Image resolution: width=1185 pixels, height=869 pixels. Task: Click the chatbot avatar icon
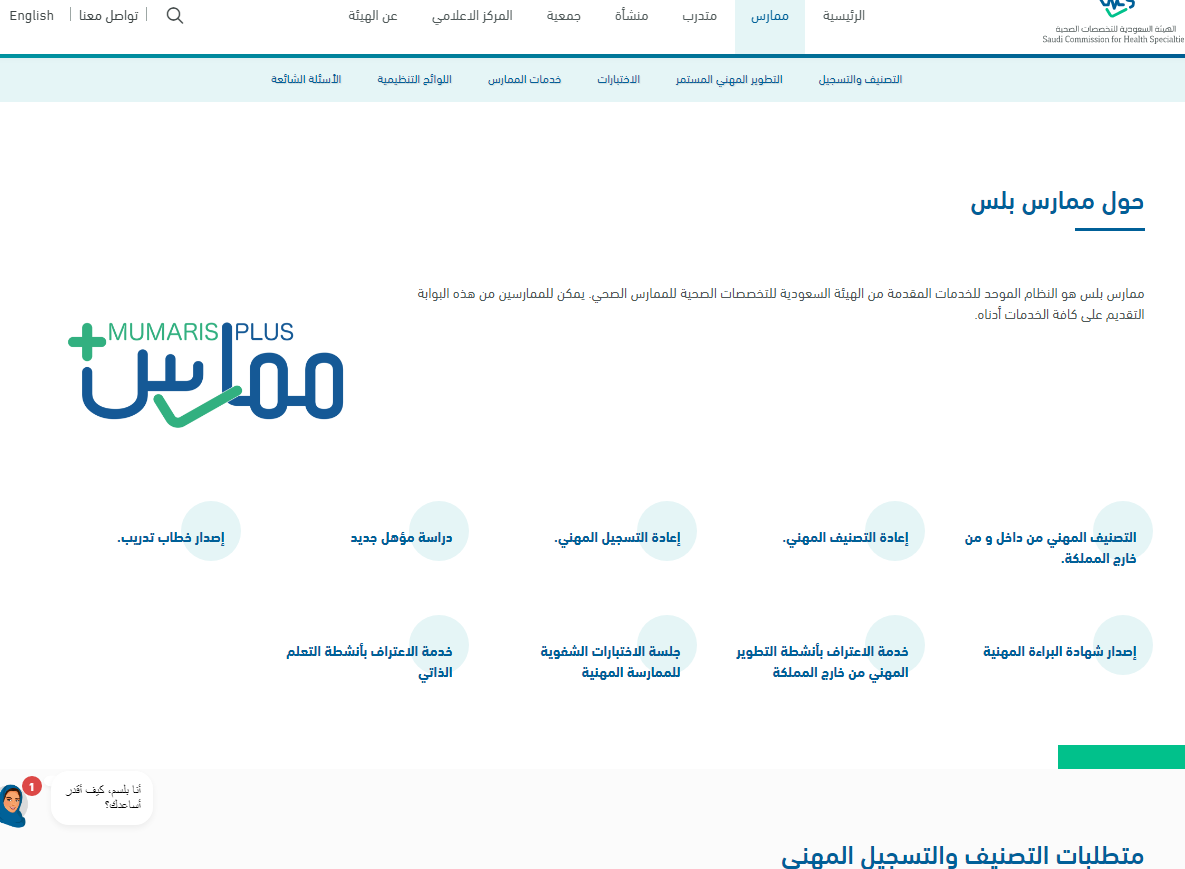tap(14, 806)
